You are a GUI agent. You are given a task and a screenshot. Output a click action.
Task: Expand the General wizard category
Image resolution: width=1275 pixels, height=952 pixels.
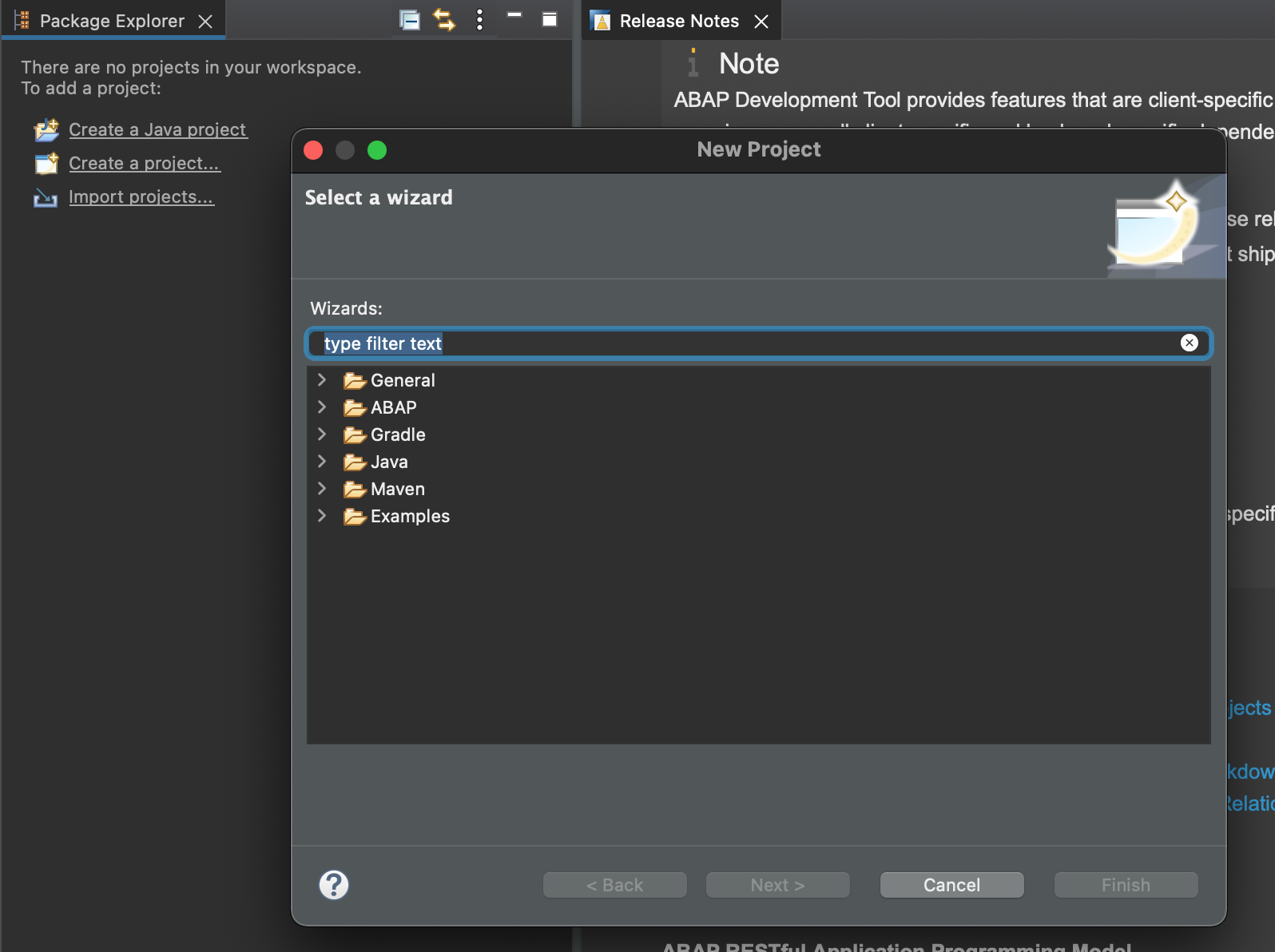322,379
